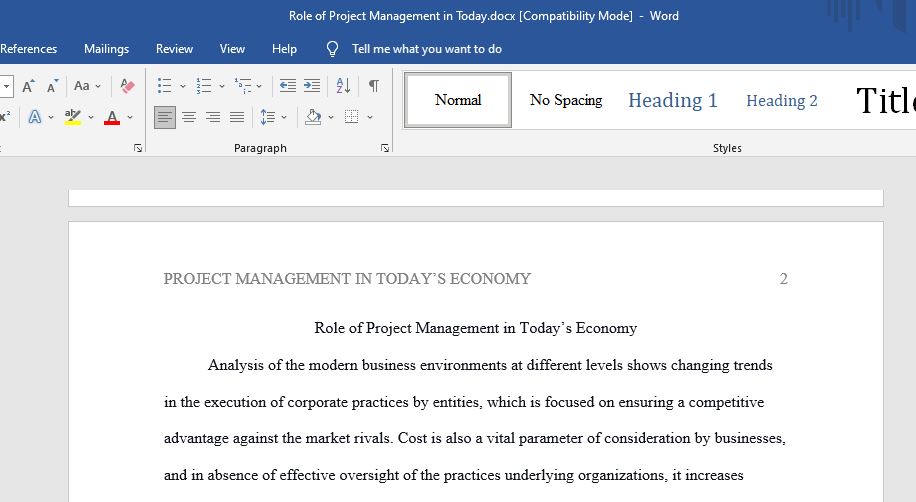Screen dimensions: 916x502
Task: Open the Mailings tab
Action: pyautogui.click(x=106, y=49)
